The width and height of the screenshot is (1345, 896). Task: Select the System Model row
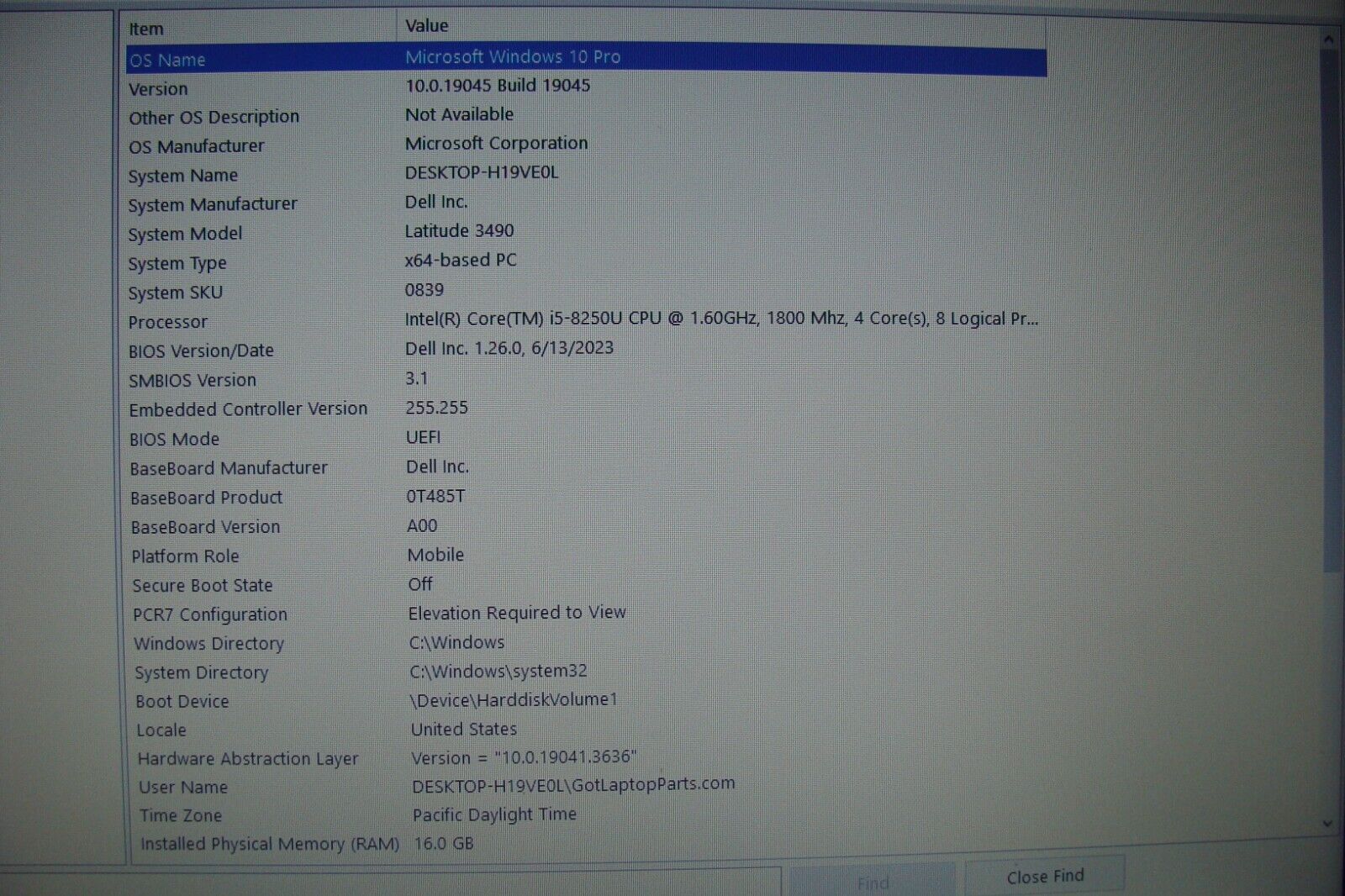(587, 233)
